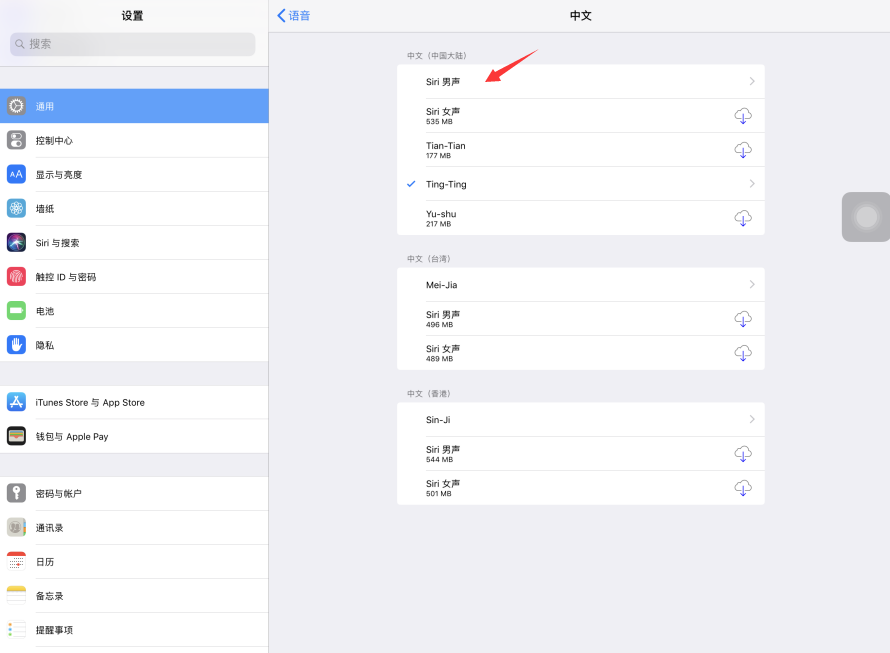Go back to 语音 page
Image resolution: width=890 pixels, height=653 pixels.
coord(293,15)
